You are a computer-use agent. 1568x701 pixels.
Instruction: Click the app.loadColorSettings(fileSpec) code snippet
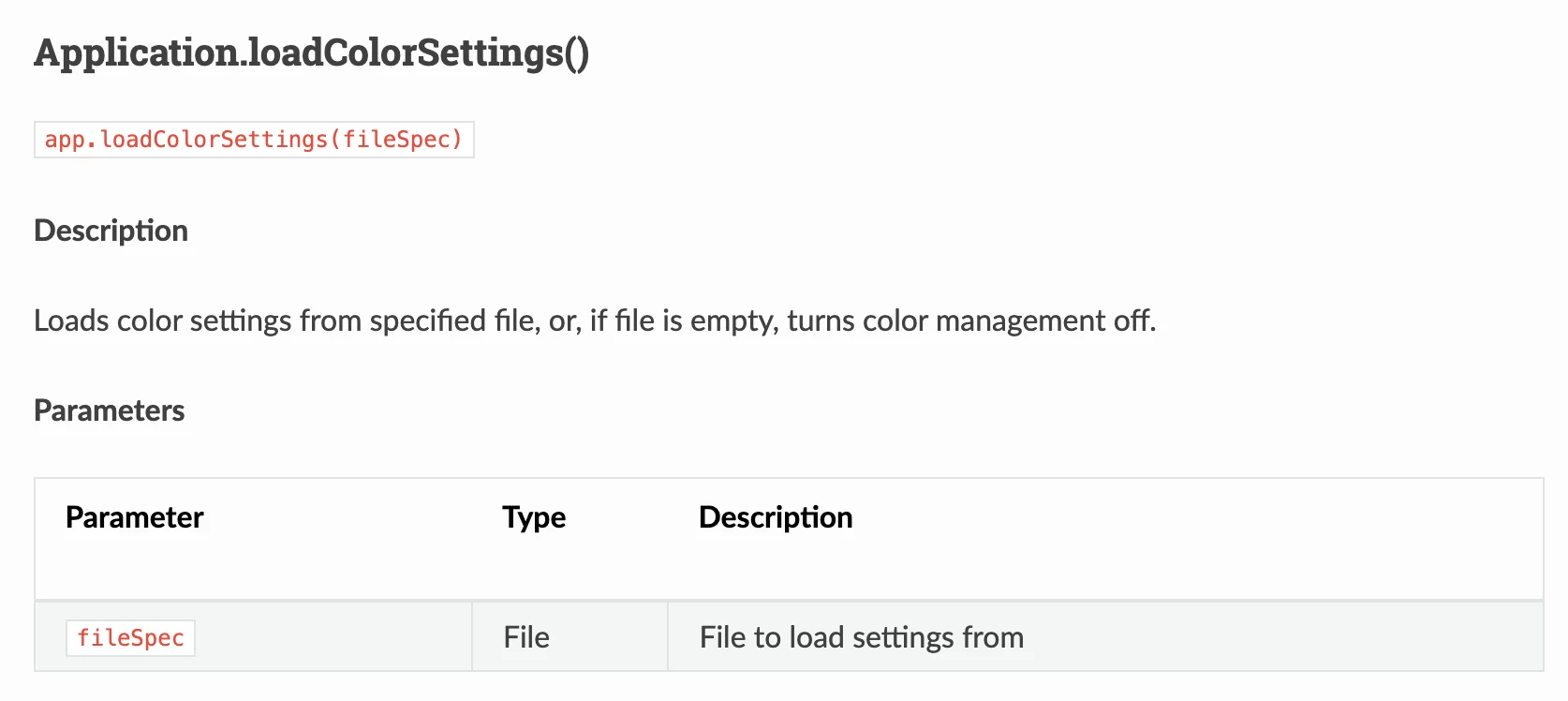pos(254,140)
